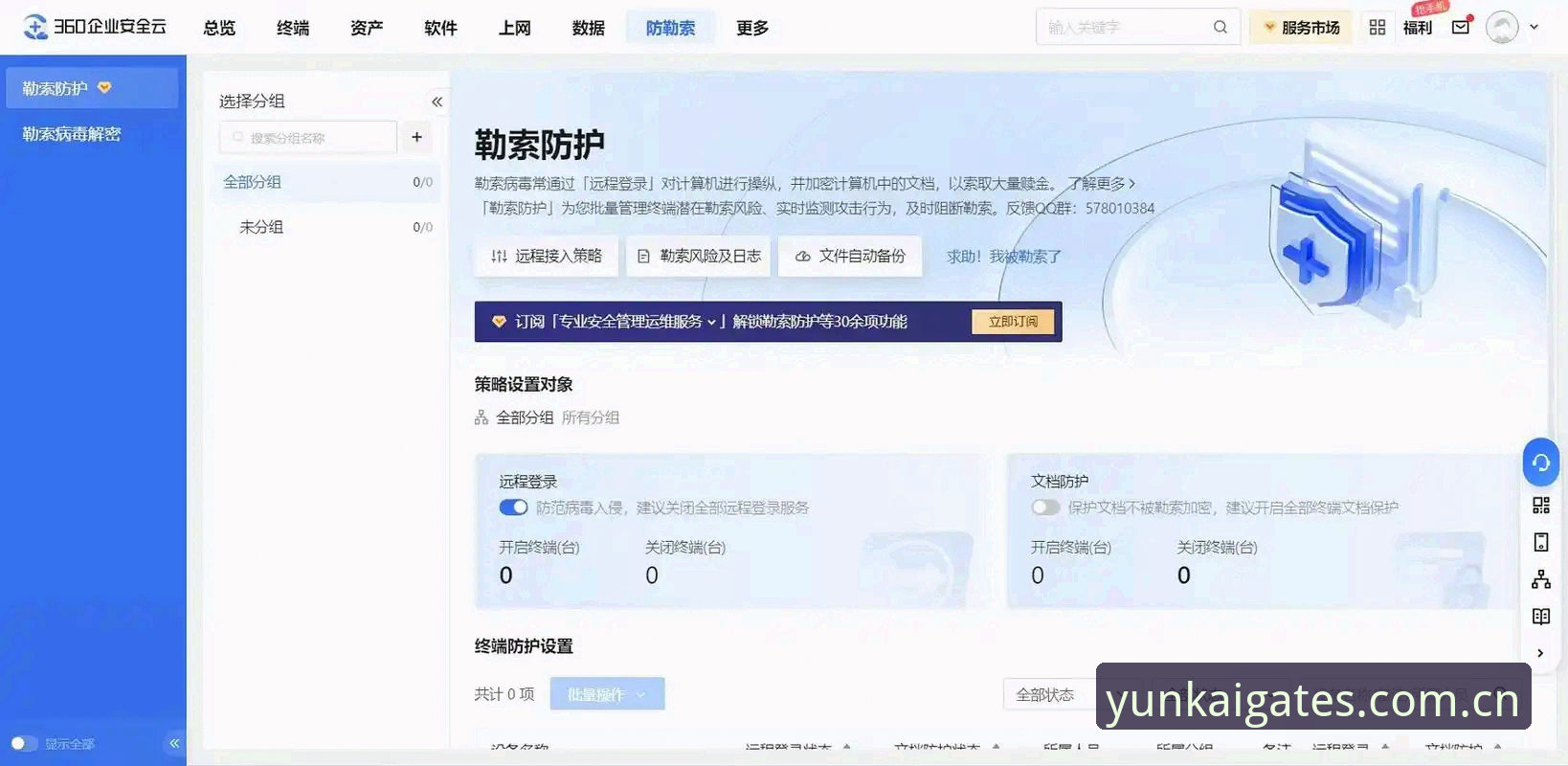Open the 资产 menu

pos(367,28)
